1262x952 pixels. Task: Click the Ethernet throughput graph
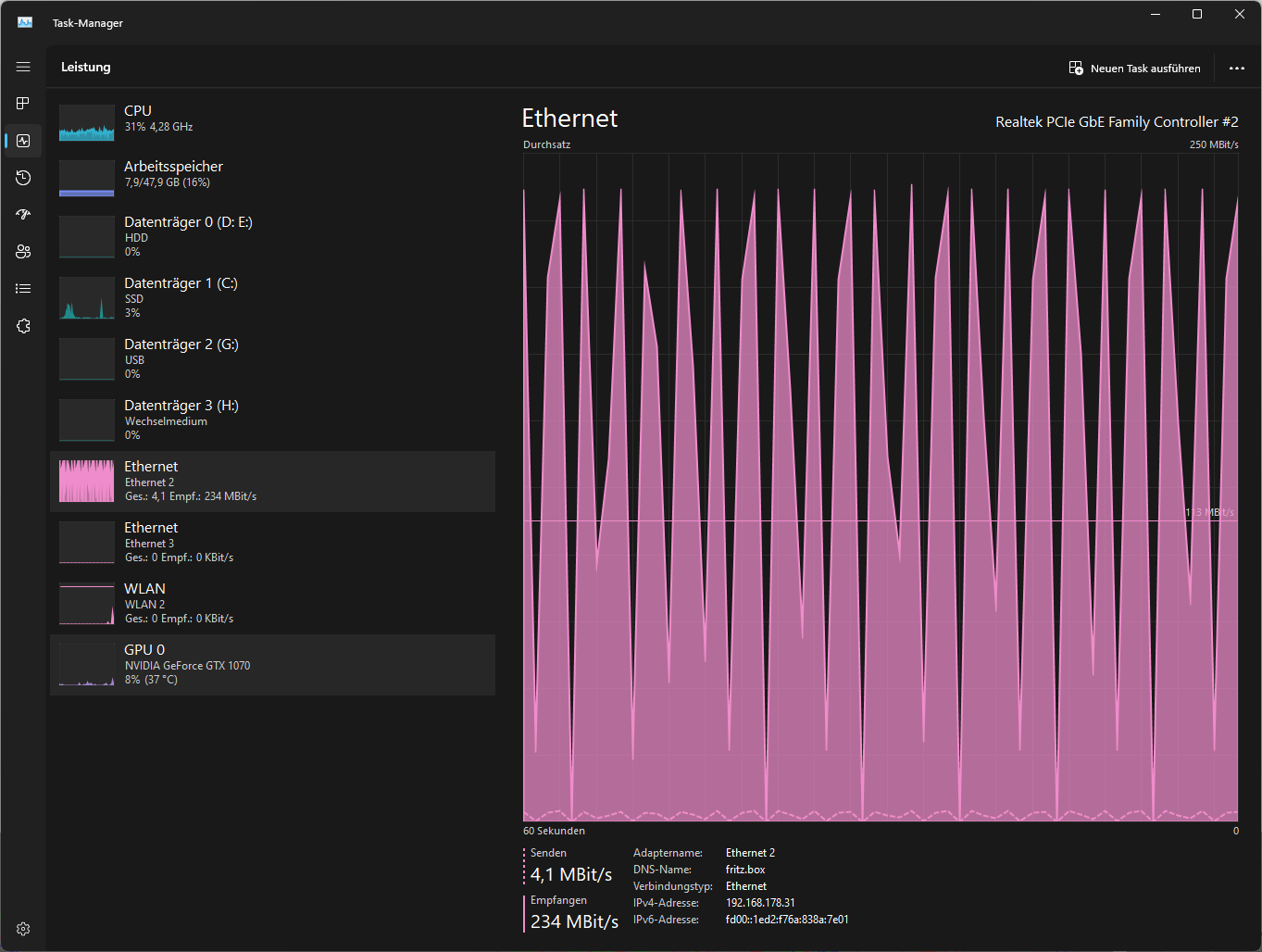coord(881,487)
